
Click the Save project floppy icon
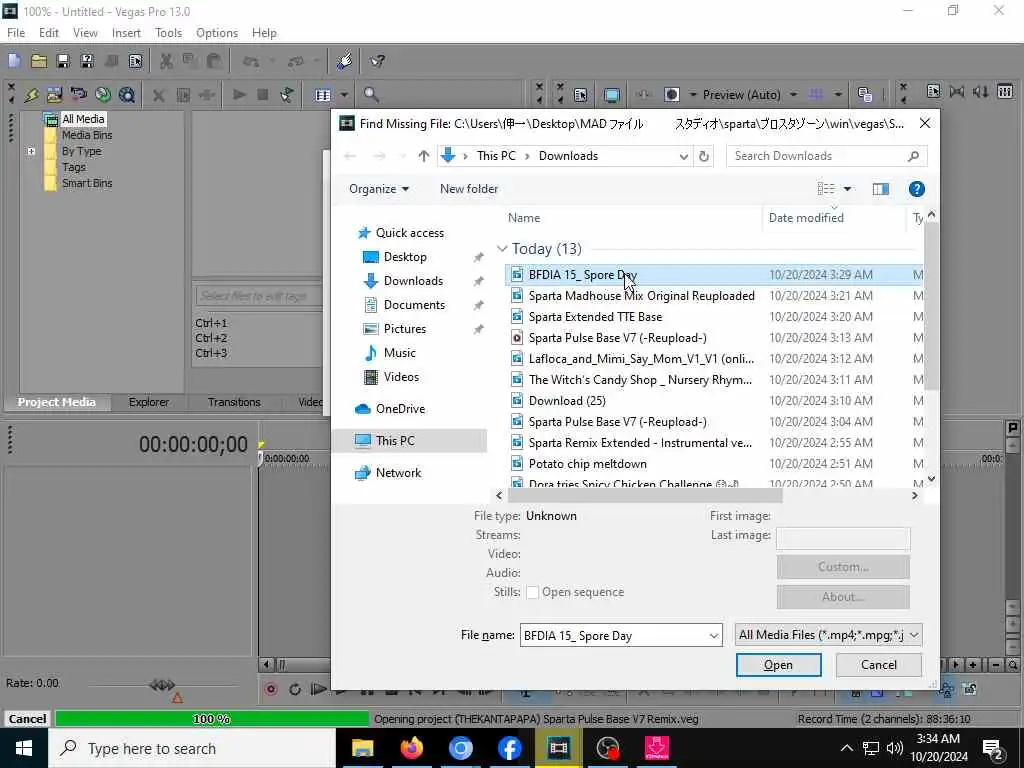(63, 61)
